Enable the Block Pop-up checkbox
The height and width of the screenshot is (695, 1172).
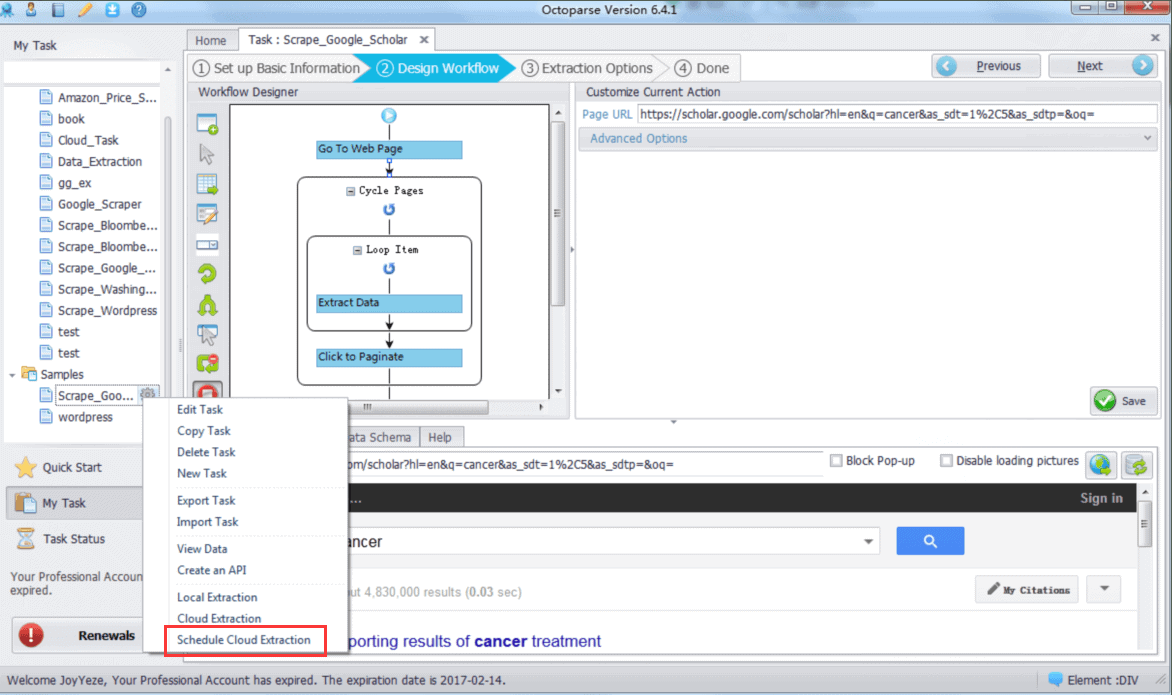tap(836, 460)
